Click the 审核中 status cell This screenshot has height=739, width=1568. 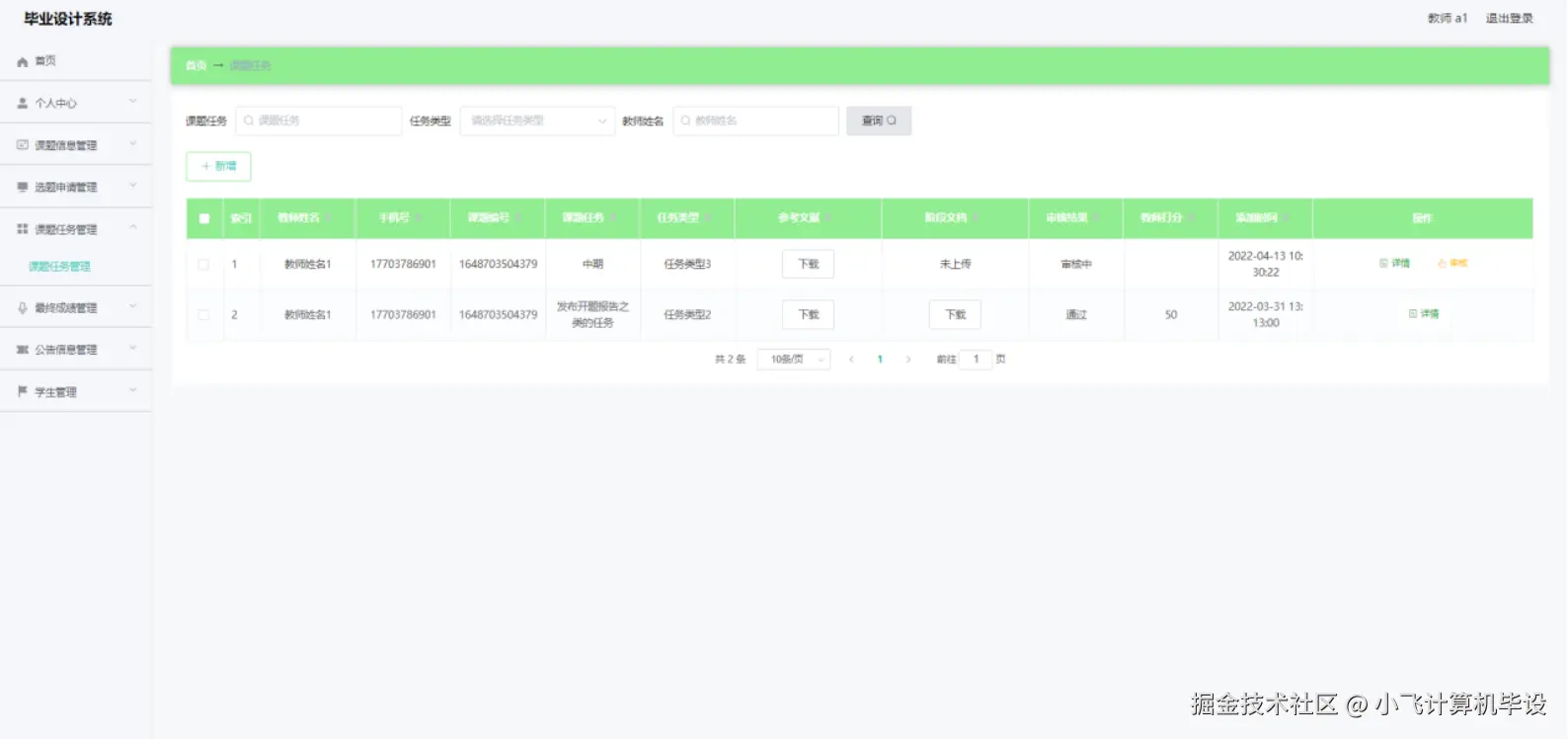point(1076,265)
